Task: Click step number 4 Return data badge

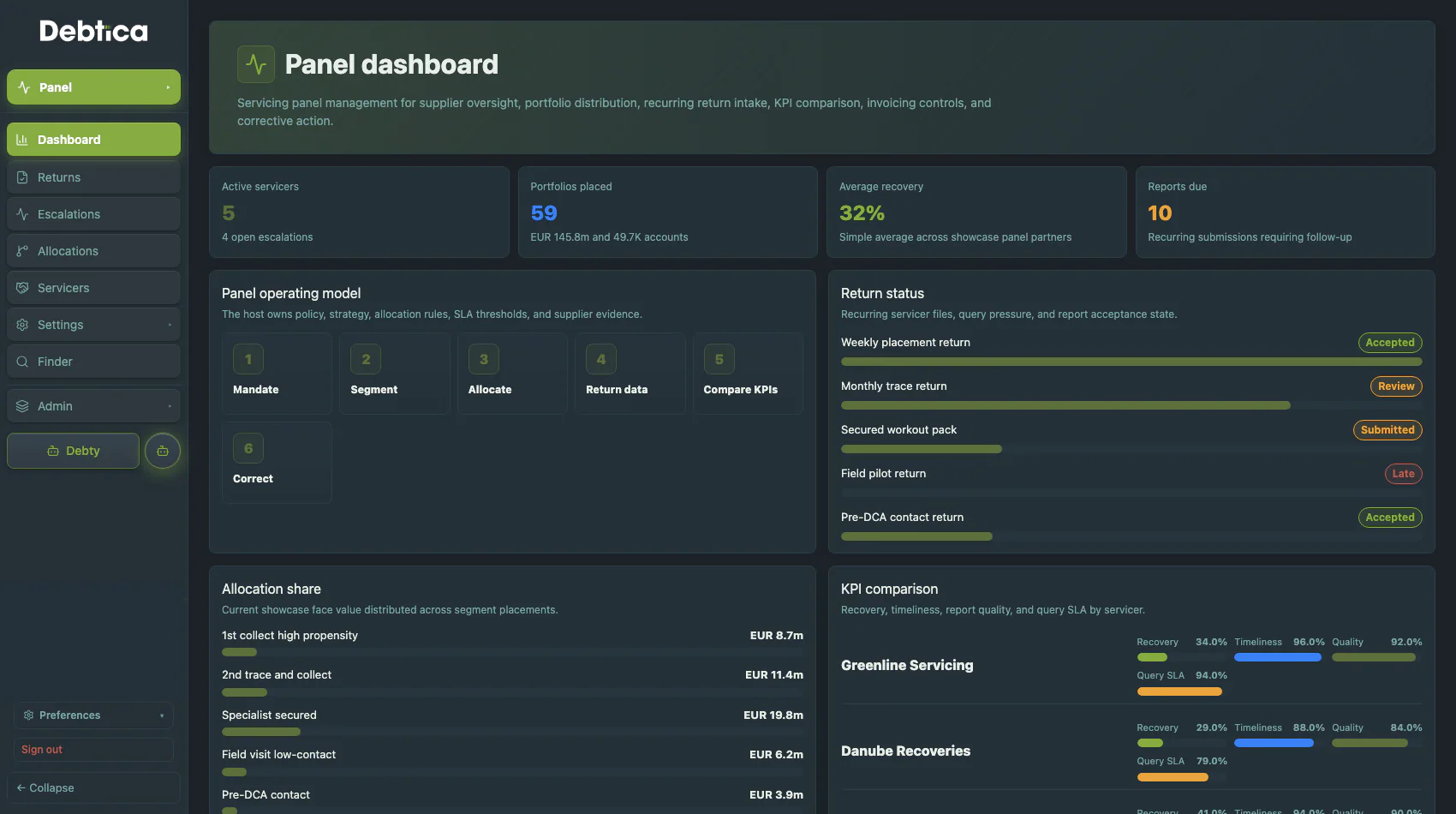Action: (601, 359)
